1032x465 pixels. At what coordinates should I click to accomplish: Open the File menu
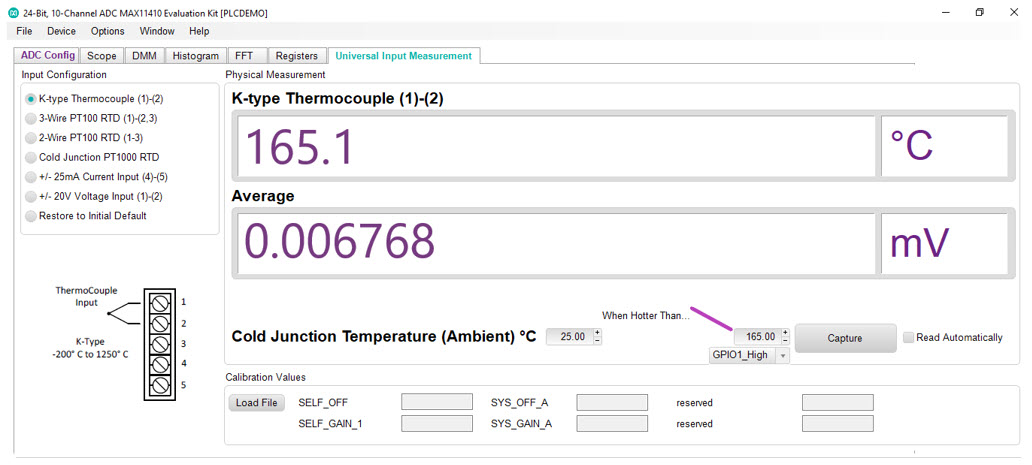[24, 31]
